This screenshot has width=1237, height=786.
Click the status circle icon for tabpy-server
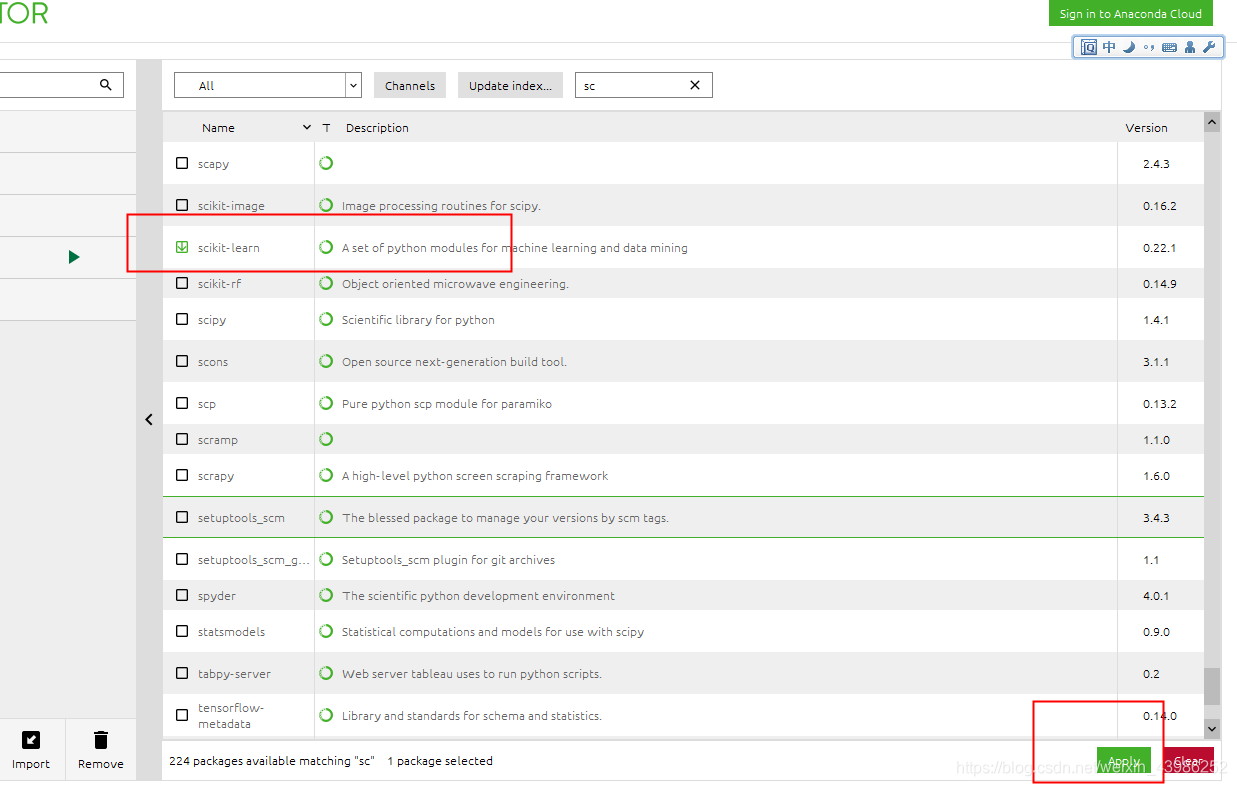326,673
